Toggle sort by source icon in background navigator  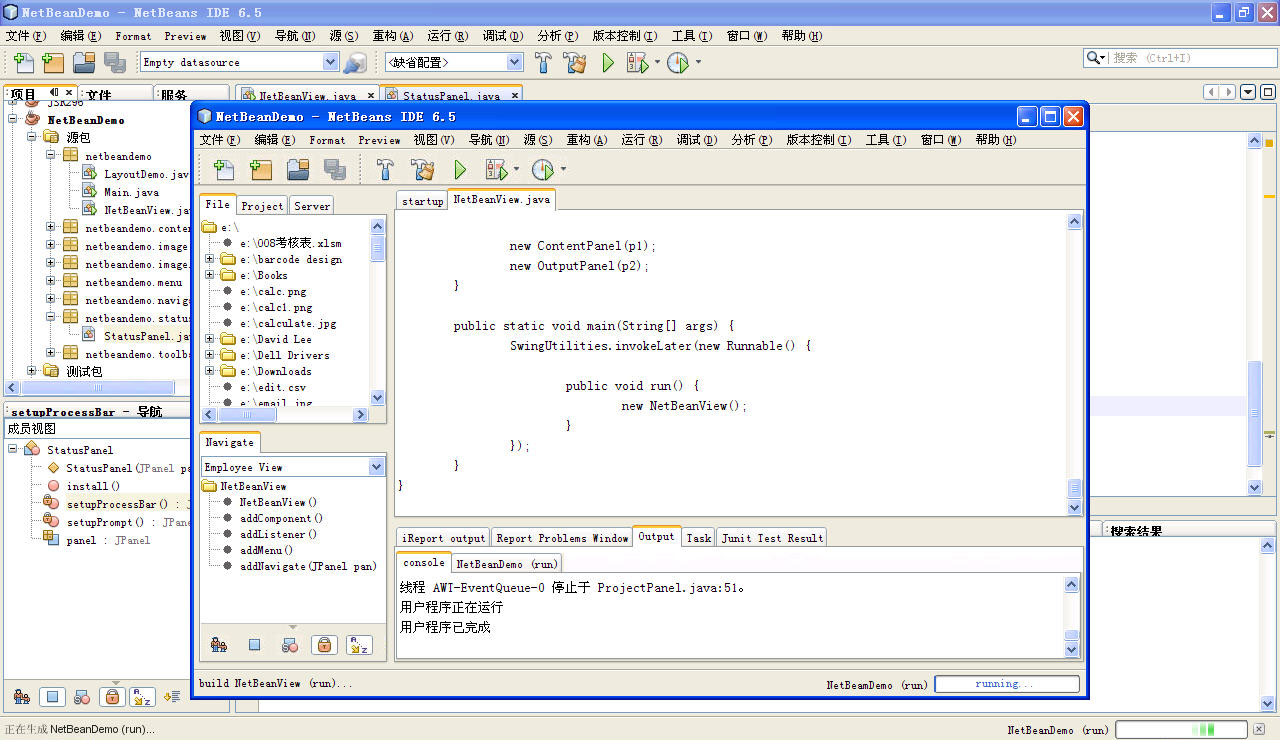coord(173,697)
